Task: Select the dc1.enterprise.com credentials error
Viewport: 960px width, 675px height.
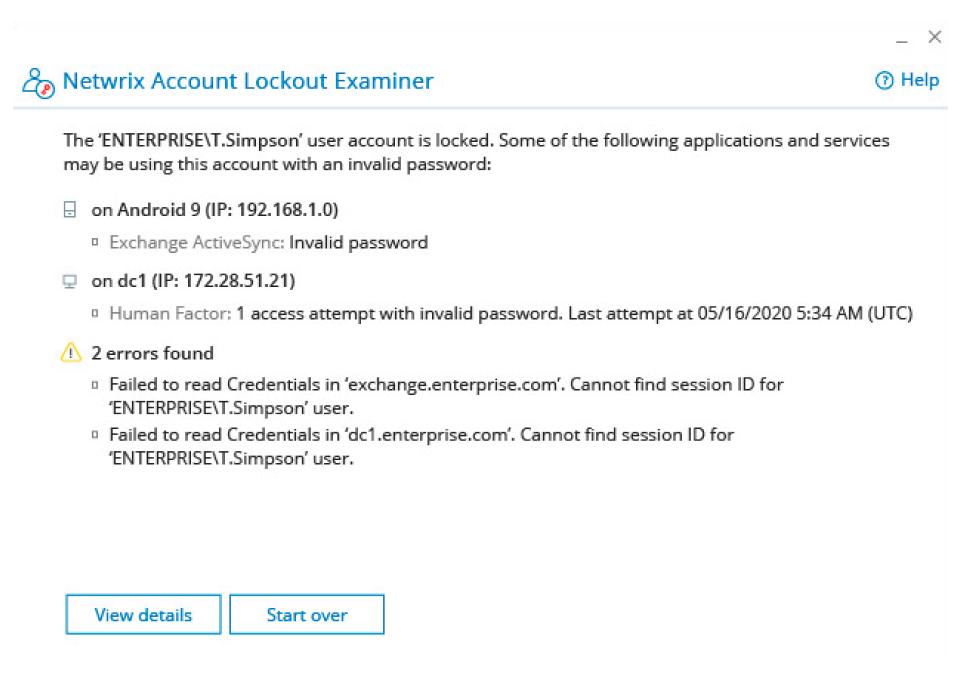Action: (x=421, y=446)
